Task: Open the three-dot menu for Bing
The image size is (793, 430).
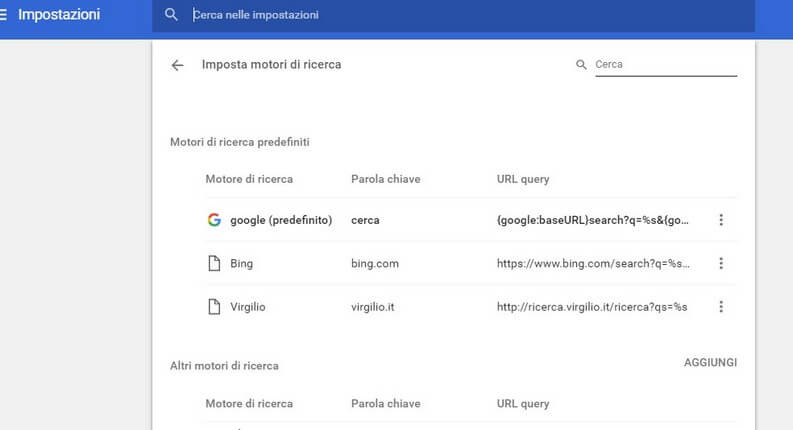Action: (x=721, y=263)
